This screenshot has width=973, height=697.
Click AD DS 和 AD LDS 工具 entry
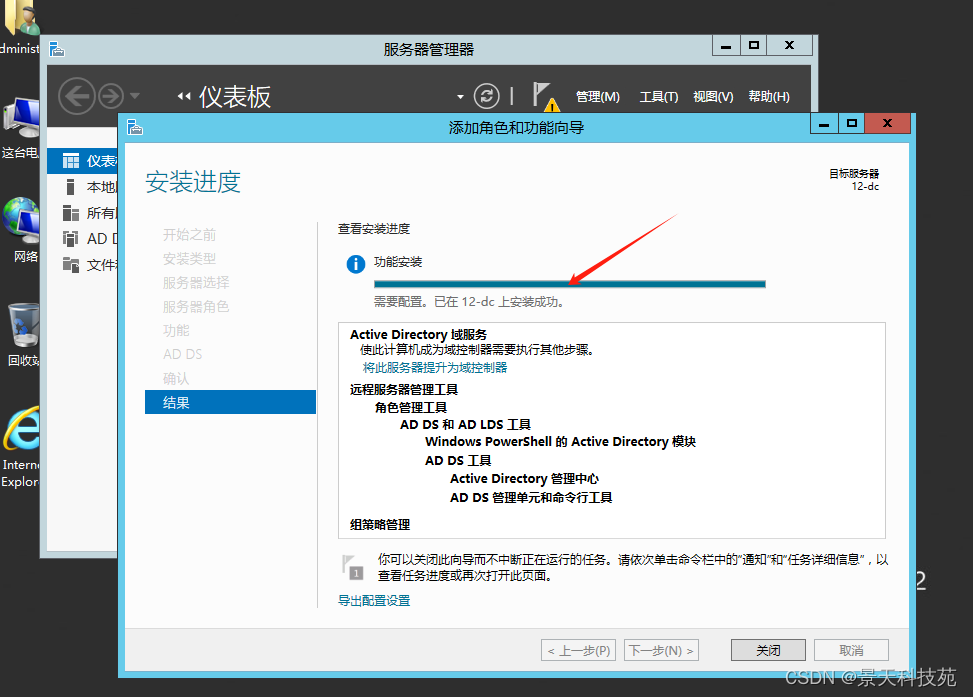pos(465,425)
